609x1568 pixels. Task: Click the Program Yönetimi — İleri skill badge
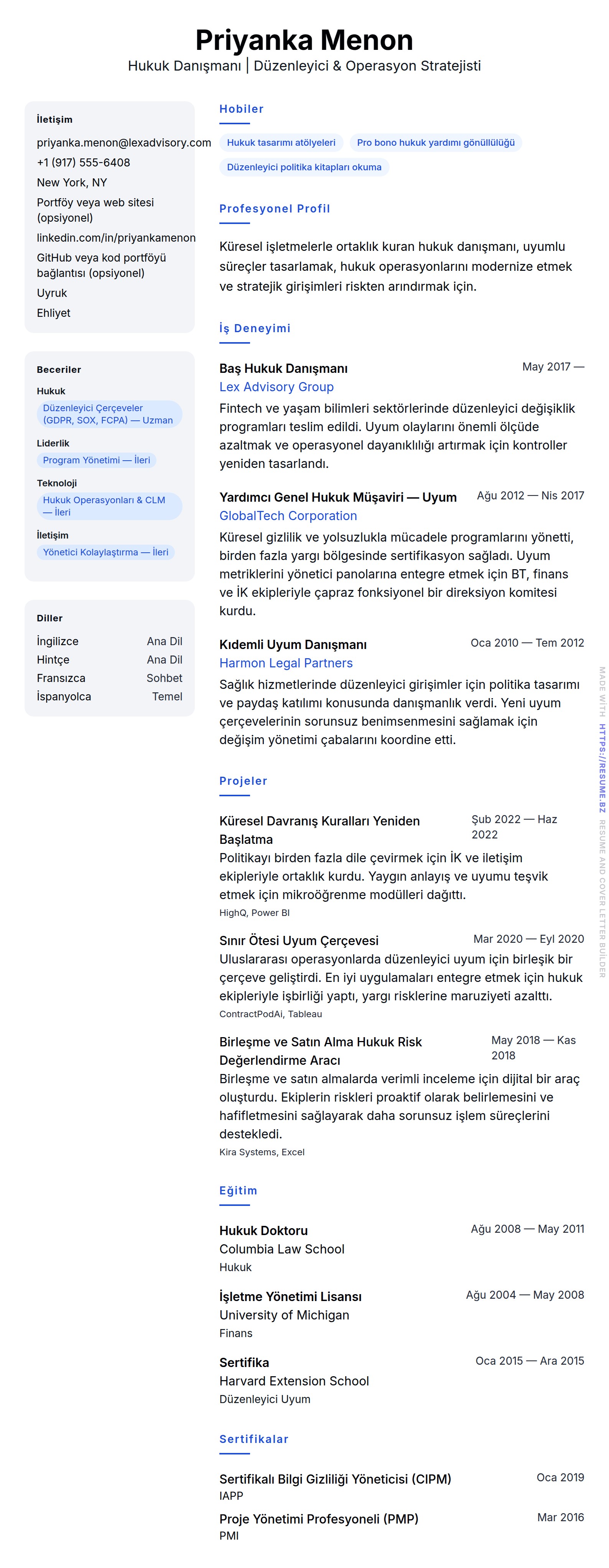(x=96, y=460)
